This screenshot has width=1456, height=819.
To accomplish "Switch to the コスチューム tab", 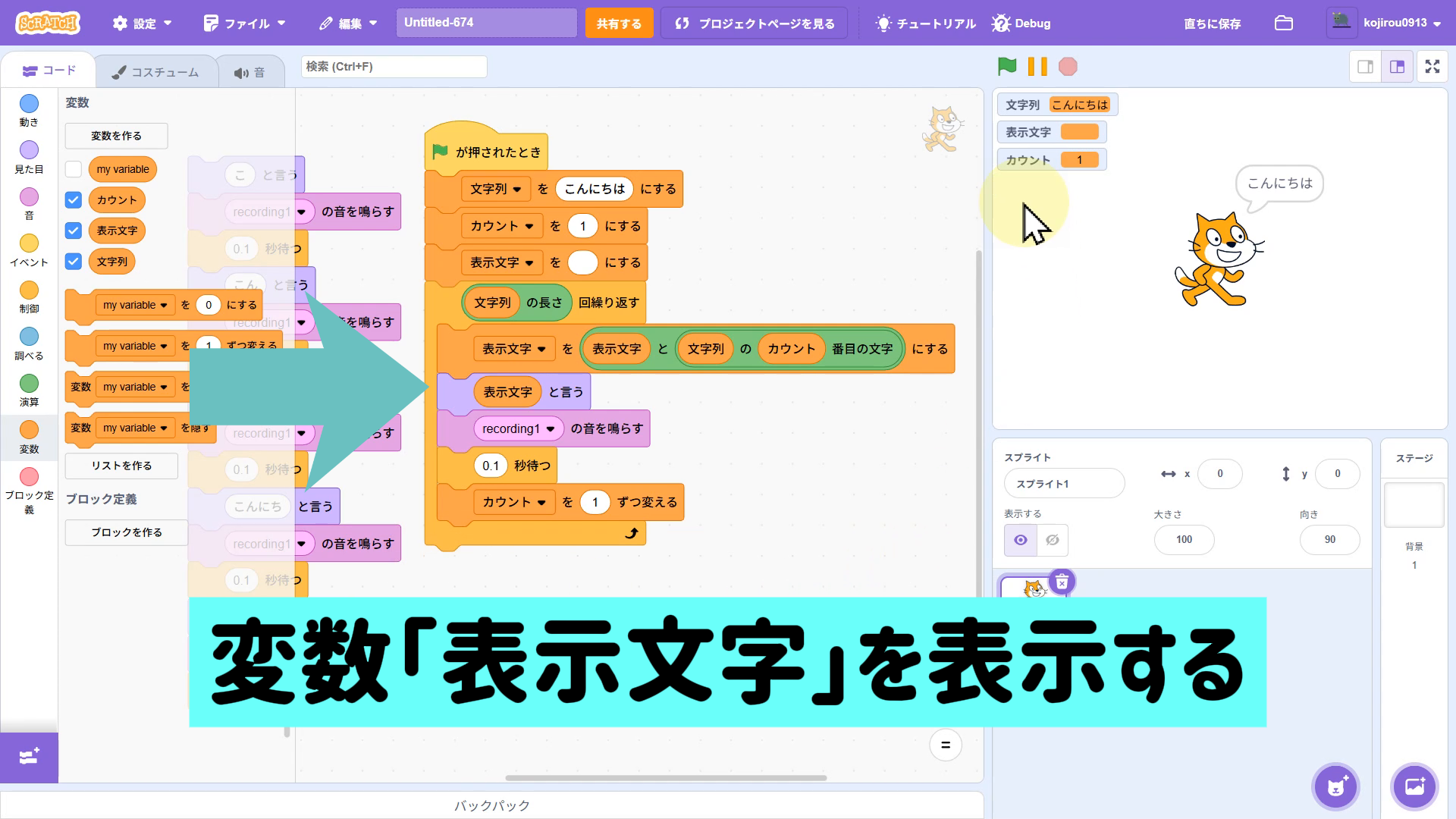I will click(x=155, y=72).
